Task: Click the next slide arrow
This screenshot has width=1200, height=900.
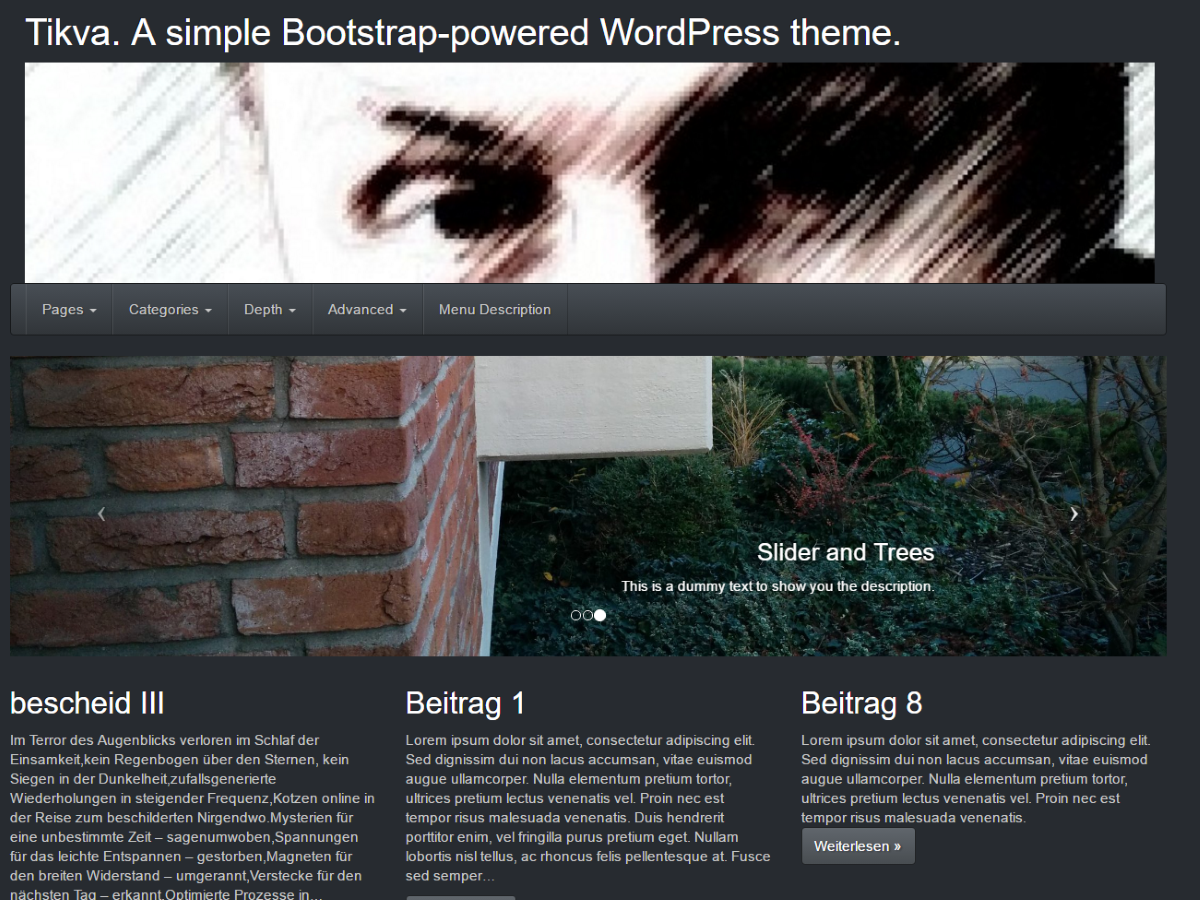Action: tap(1074, 513)
